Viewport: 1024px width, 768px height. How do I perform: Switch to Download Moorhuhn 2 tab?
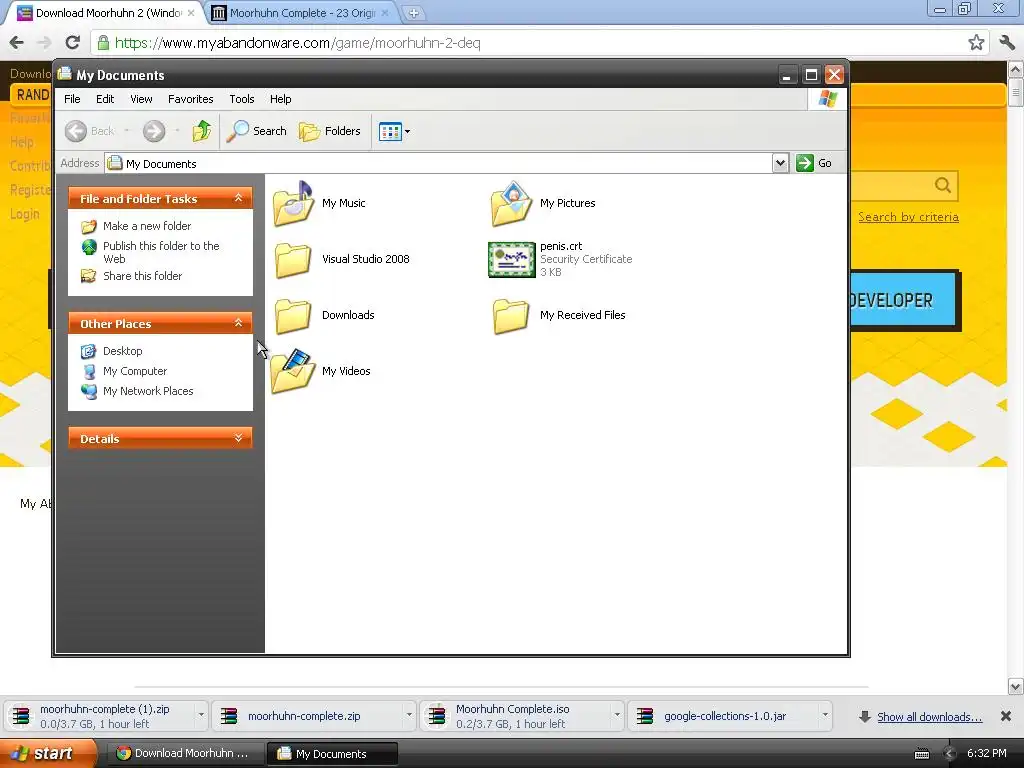pyautogui.click(x=106, y=13)
